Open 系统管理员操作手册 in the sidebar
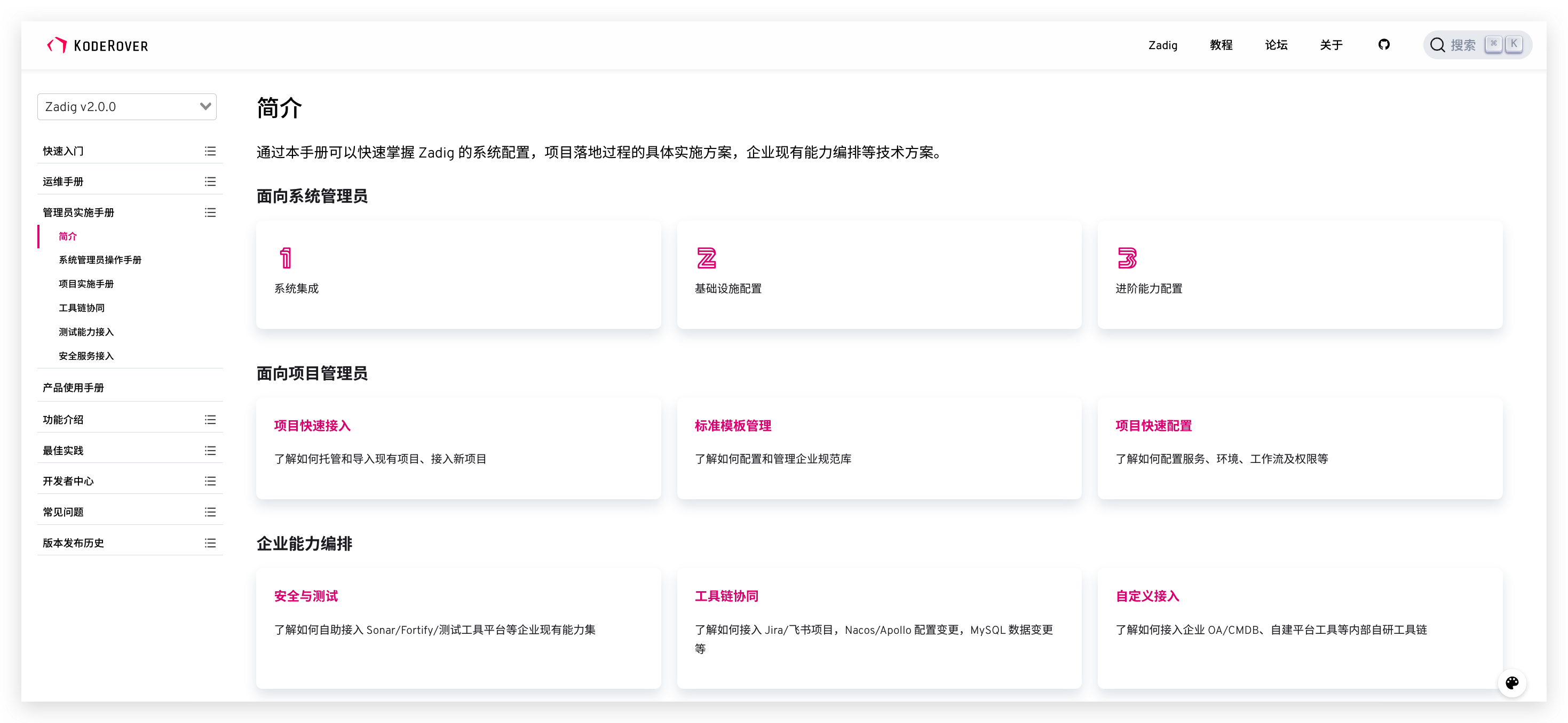The height and width of the screenshot is (723, 1568). pyautogui.click(x=100, y=260)
